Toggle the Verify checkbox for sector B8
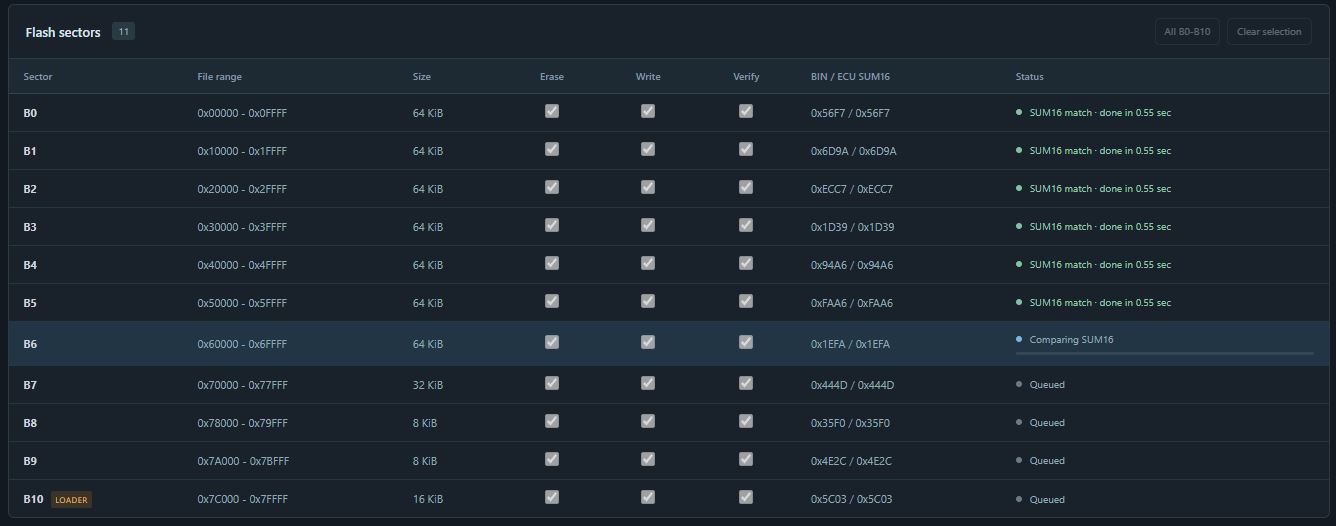The width and height of the screenshot is (1336, 526). click(x=746, y=421)
